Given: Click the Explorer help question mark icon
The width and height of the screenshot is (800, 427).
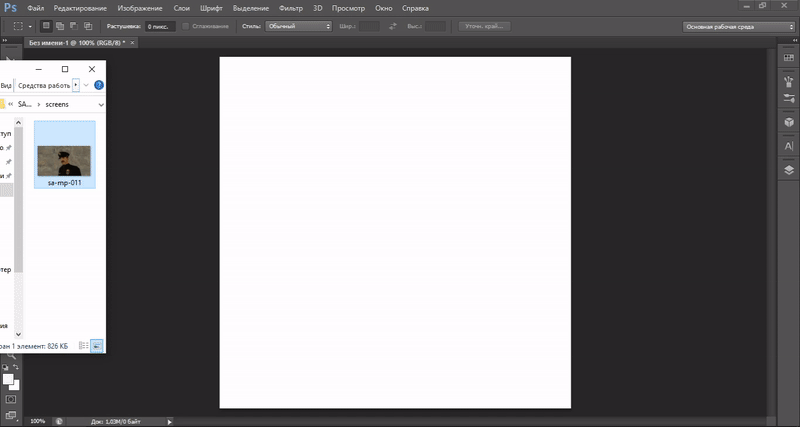Looking at the screenshot, I should click(x=99, y=86).
